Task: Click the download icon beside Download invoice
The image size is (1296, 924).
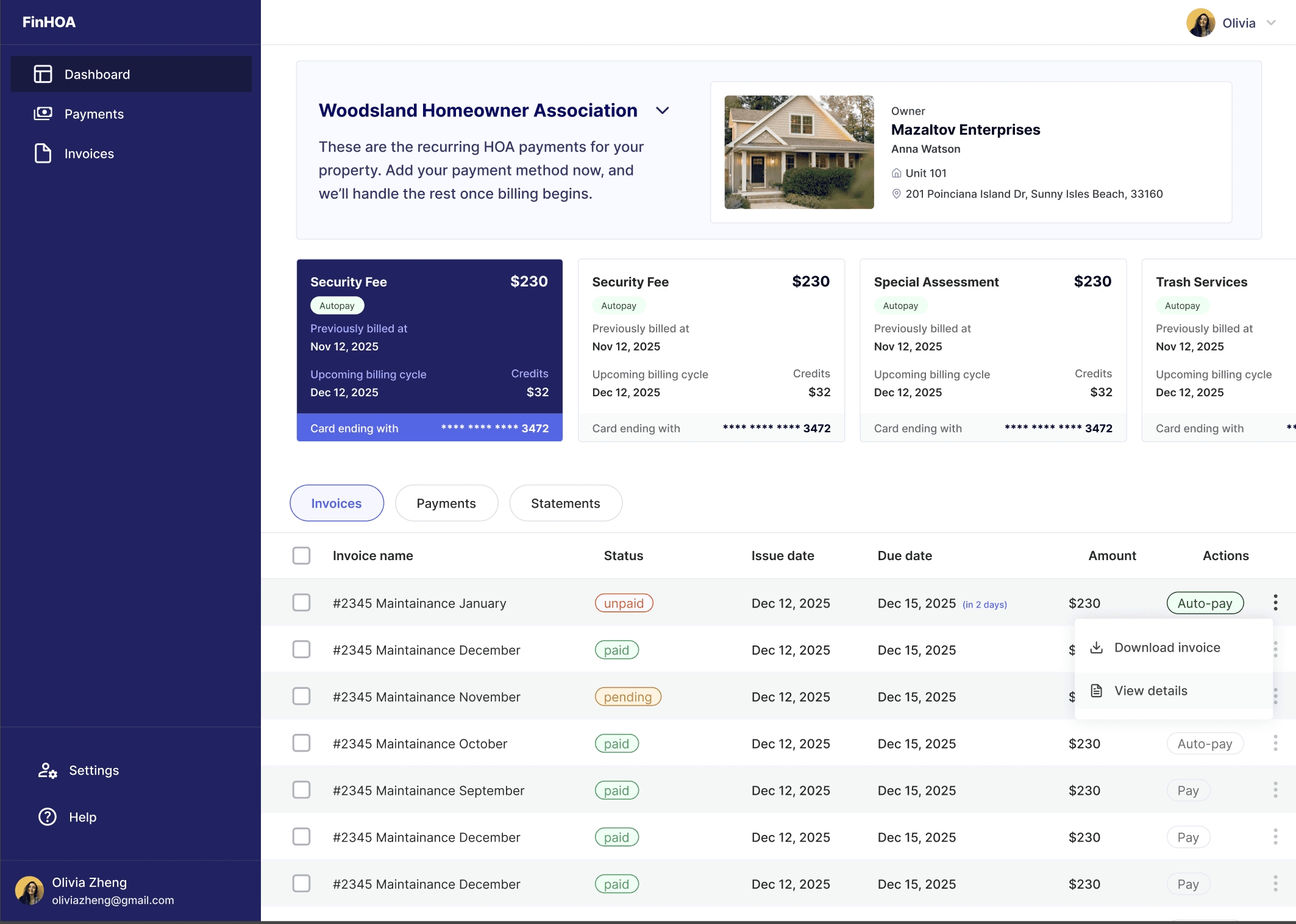Action: [x=1096, y=647]
